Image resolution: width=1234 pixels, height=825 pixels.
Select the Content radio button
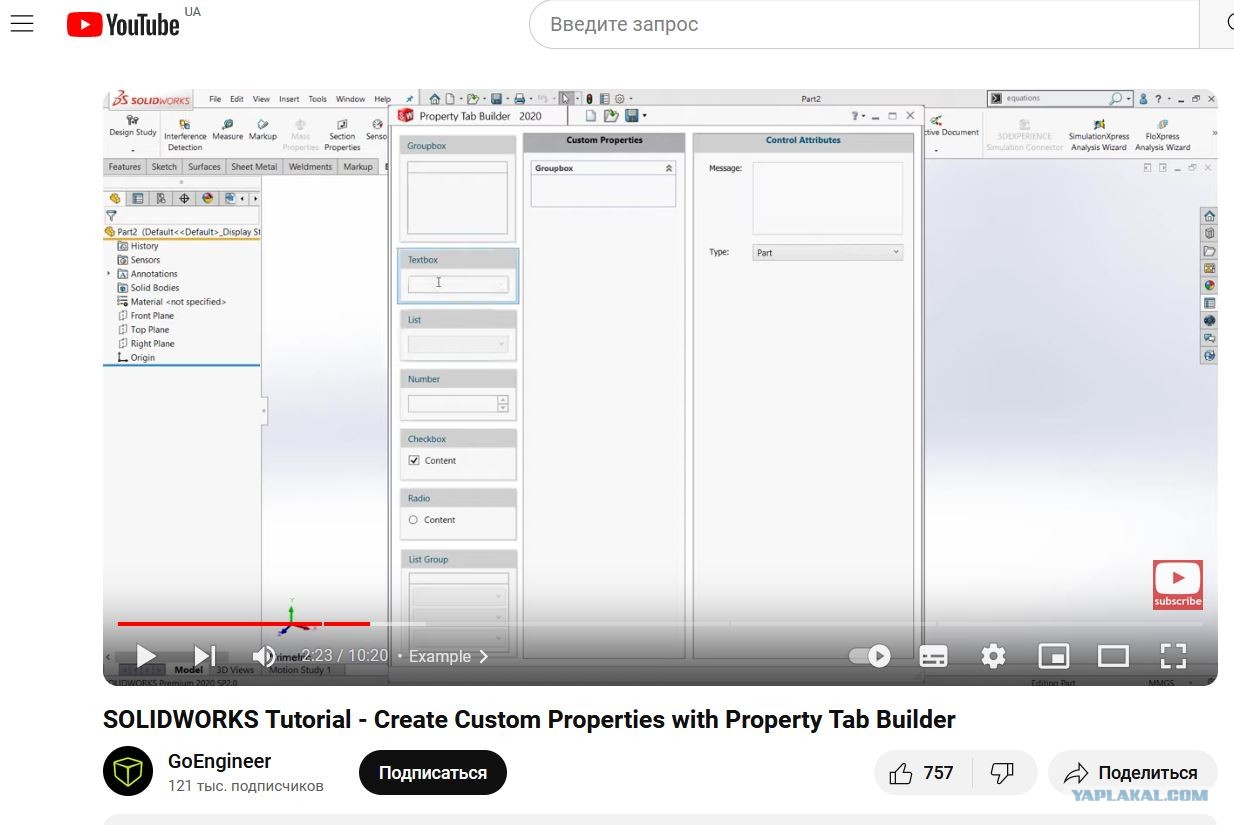tap(413, 520)
